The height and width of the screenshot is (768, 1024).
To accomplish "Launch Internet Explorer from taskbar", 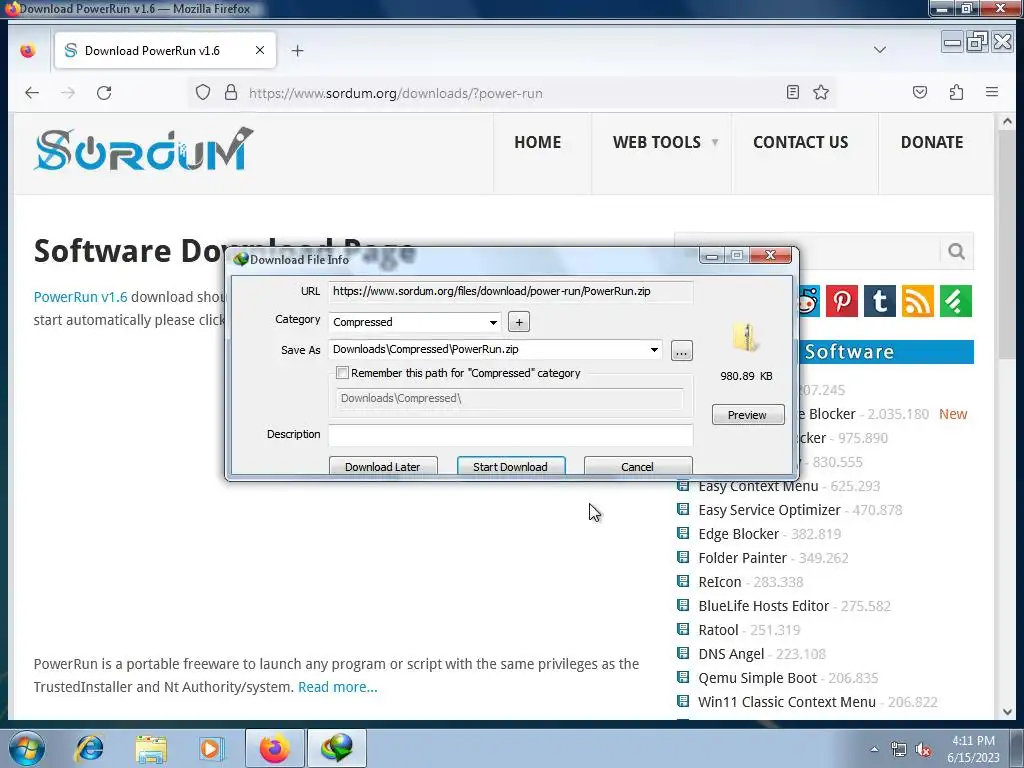I will (89, 748).
